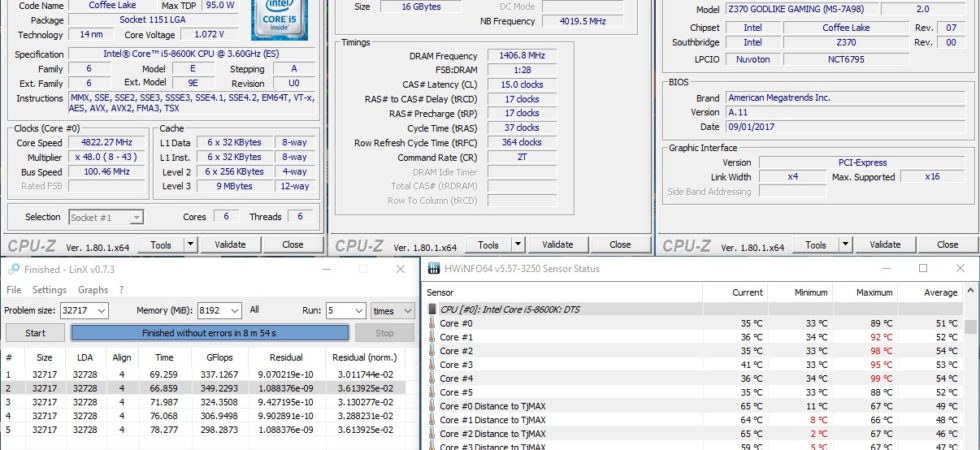Click the CPU chip icon in sensor header
The height and width of the screenshot is (450, 980).
click(432, 309)
